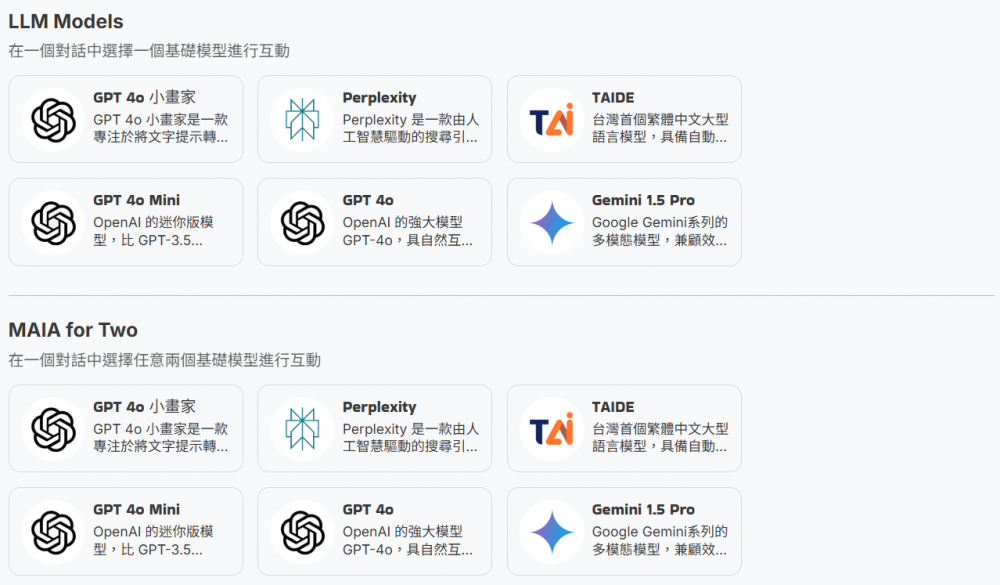Choose TAIDE description text in MAIA for Two

pos(659,438)
